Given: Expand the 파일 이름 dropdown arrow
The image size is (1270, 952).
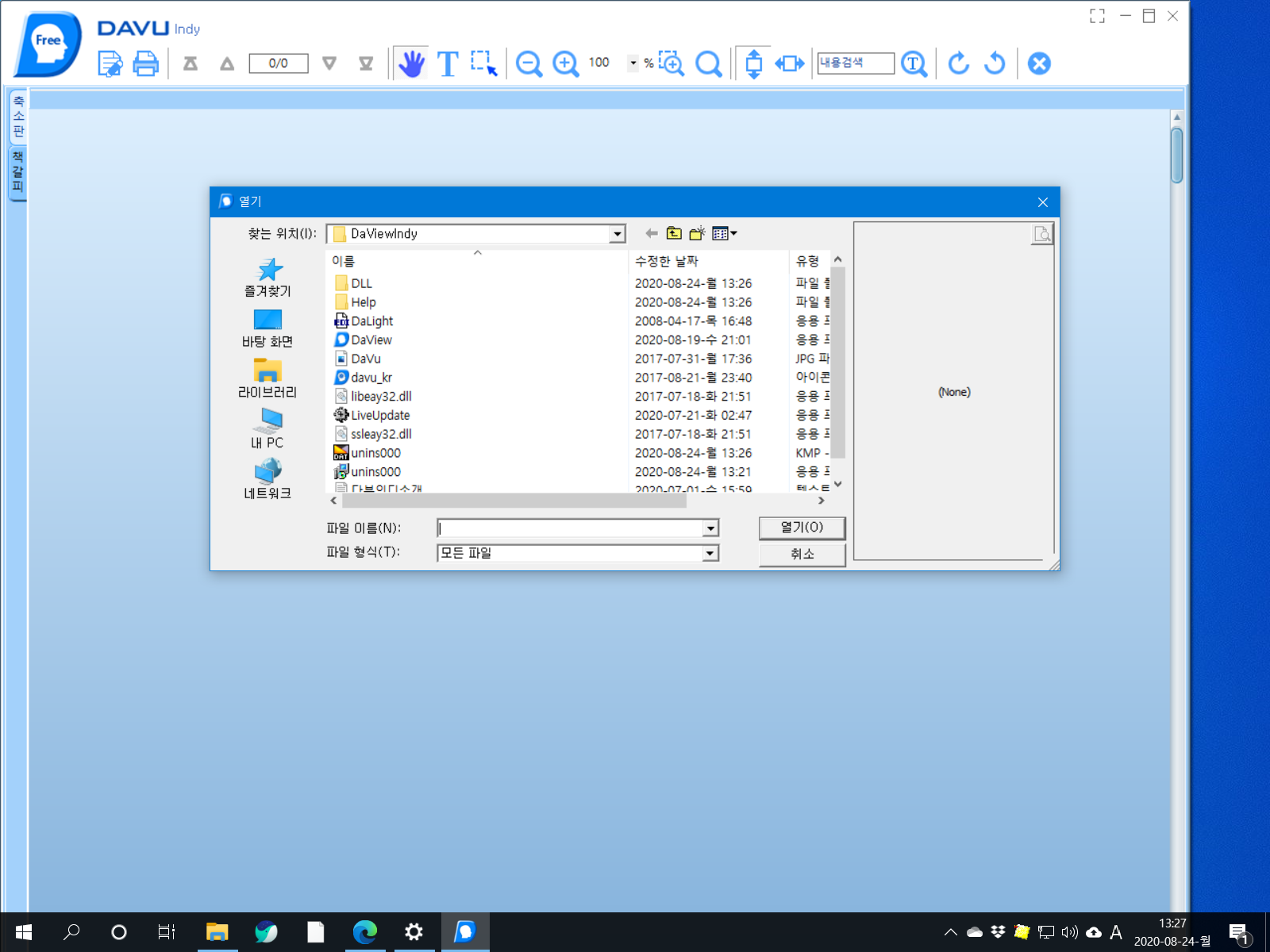Looking at the screenshot, I should click(710, 528).
